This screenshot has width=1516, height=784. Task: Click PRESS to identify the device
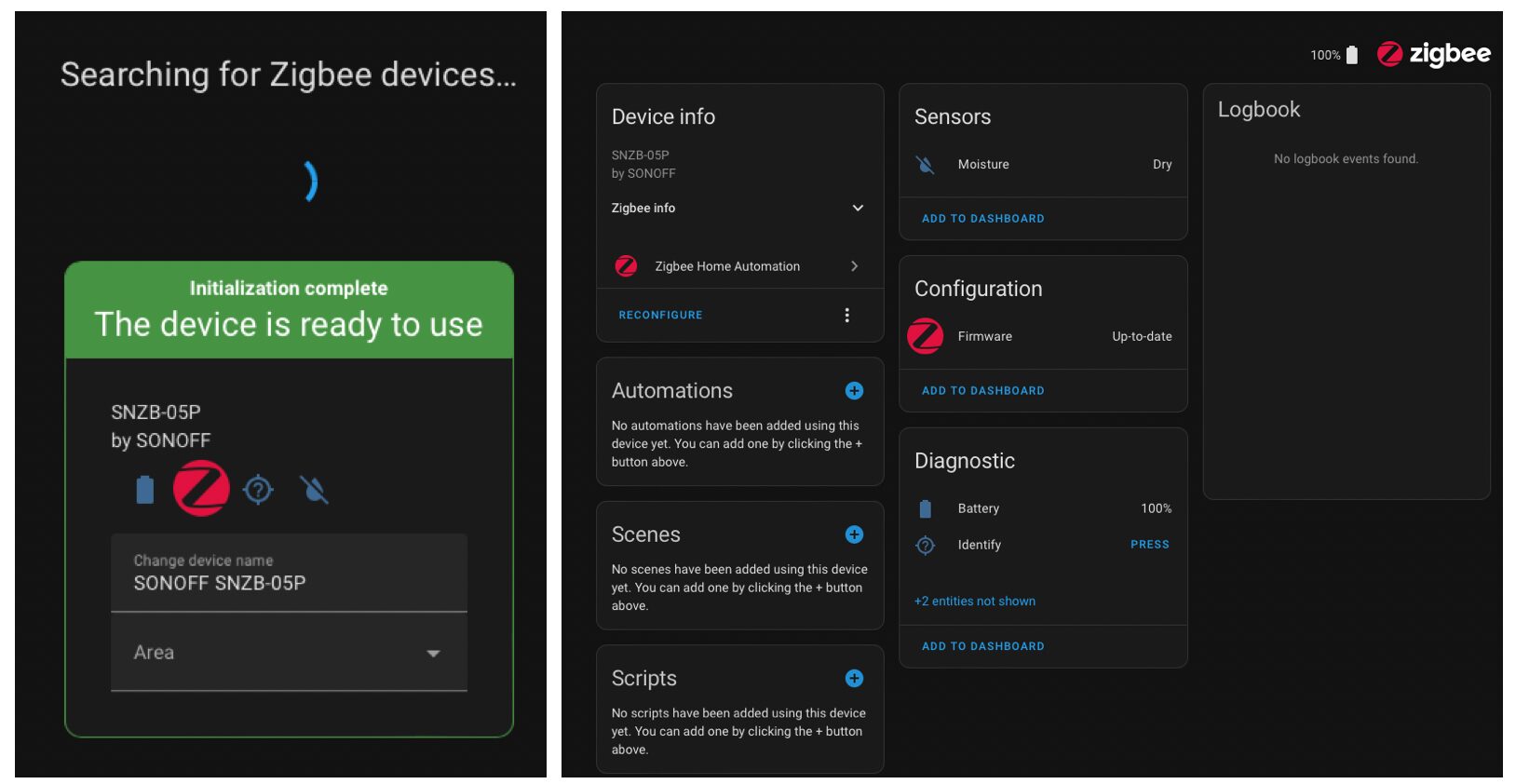tap(1150, 545)
